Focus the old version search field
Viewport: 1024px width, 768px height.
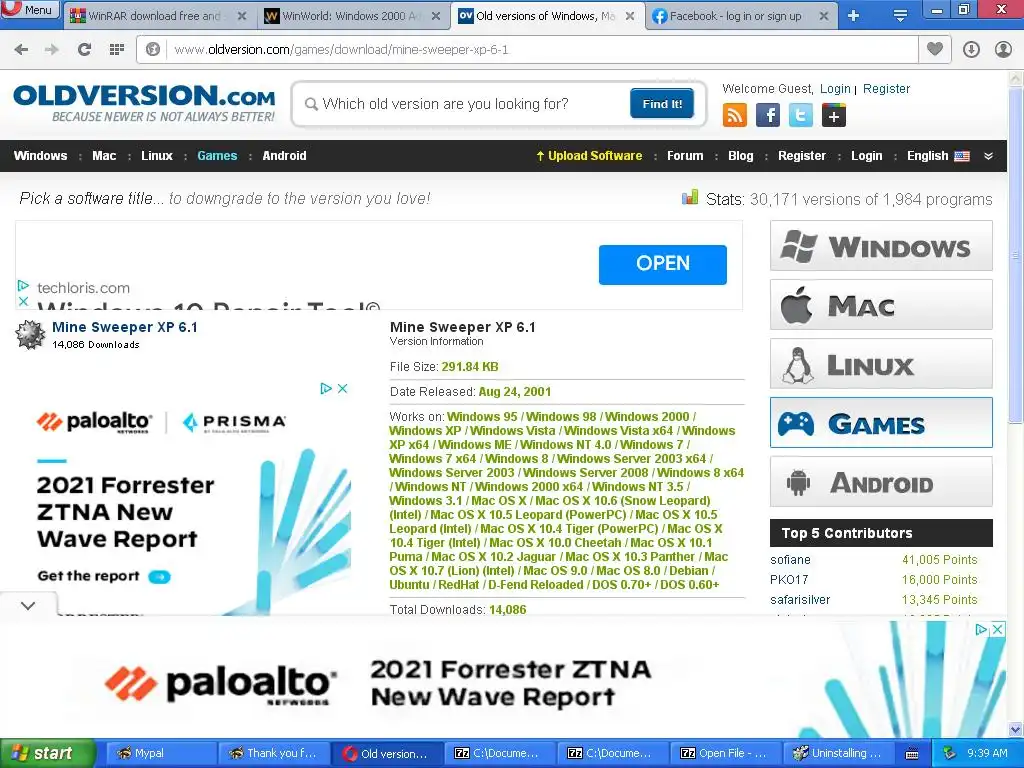point(464,104)
